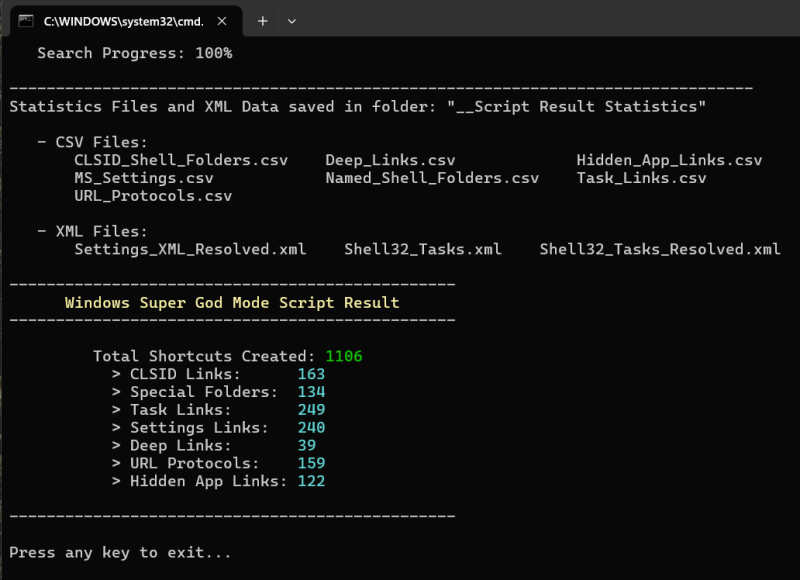Viewport: 800px width, 580px height.
Task: Click the total shortcuts value 1106
Action: (x=344, y=356)
